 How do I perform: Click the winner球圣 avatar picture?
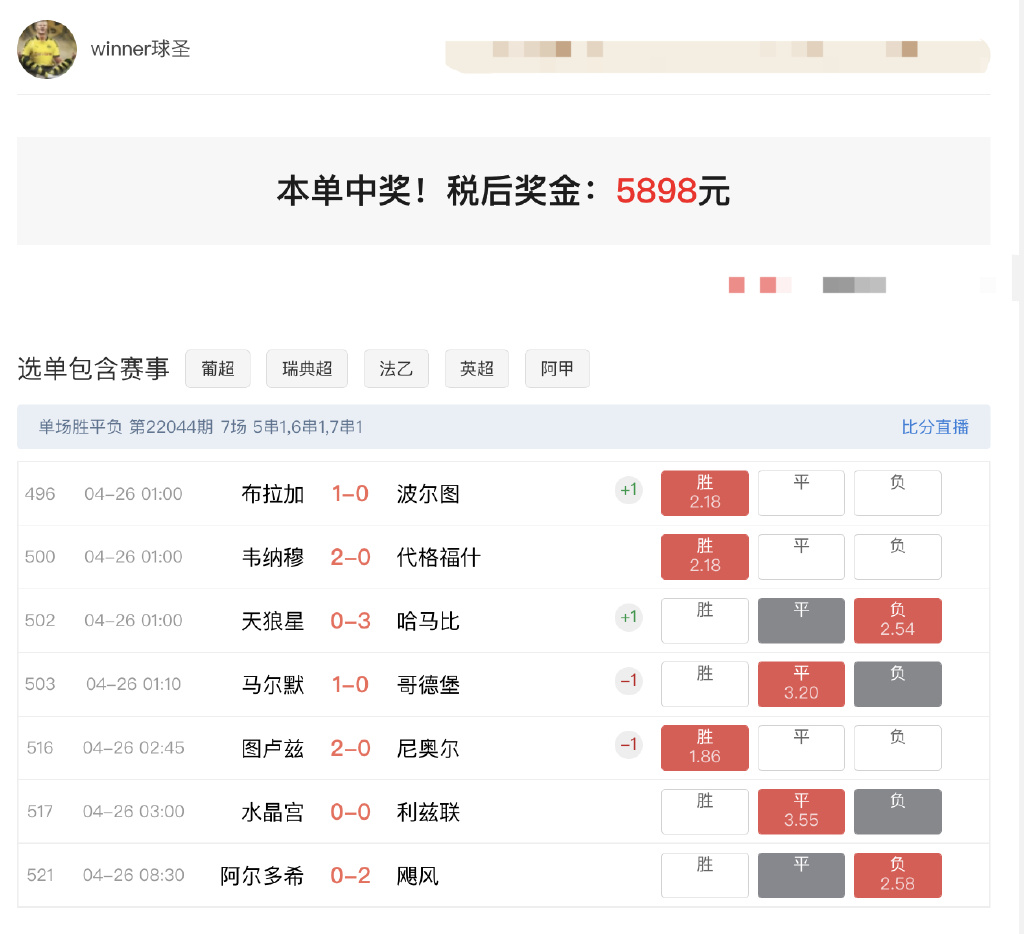[46, 48]
